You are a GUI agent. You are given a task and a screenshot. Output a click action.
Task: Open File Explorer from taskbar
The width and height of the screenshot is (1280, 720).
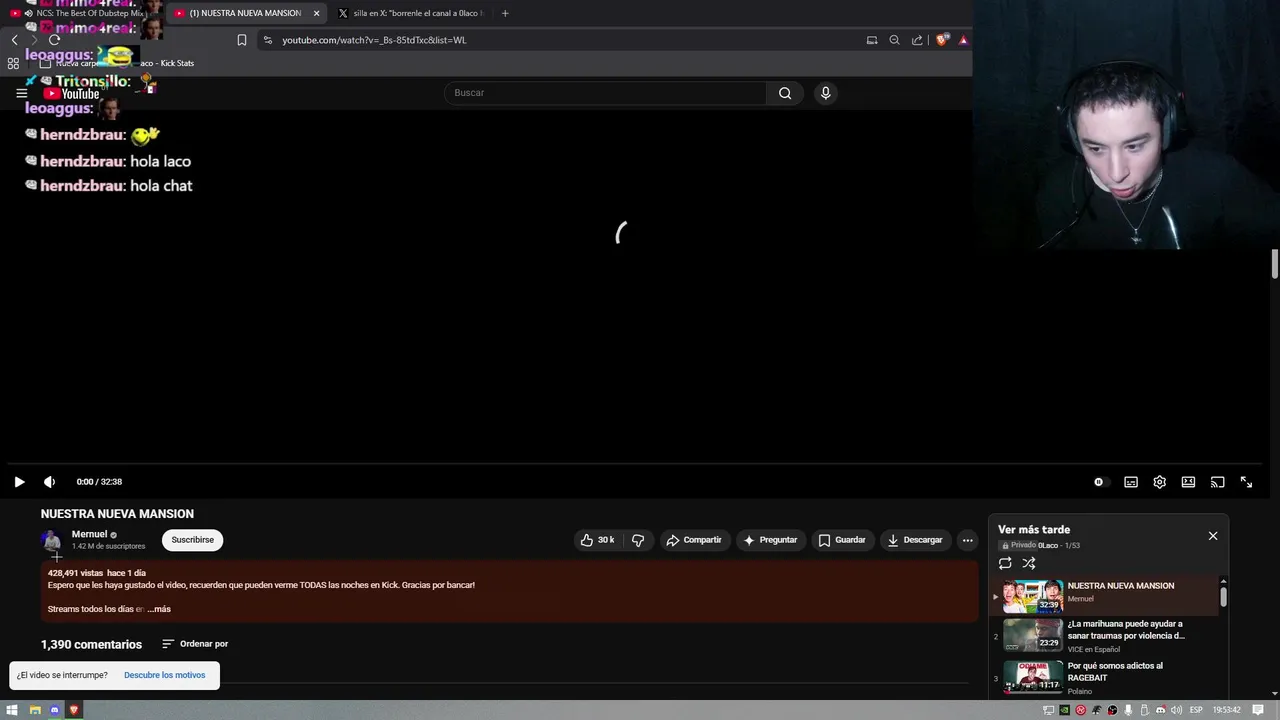click(x=34, y=710)
